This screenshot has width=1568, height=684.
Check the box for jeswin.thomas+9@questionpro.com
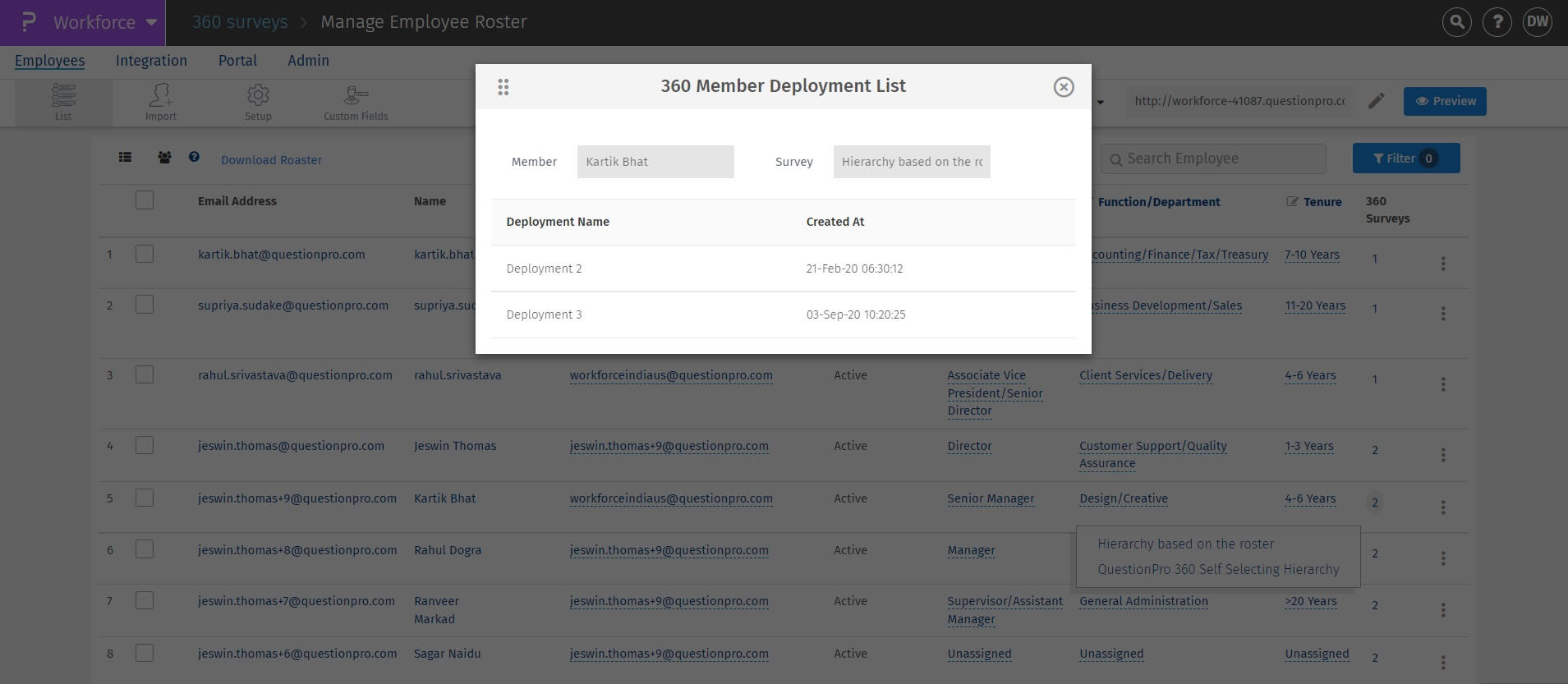tap(145, 498)
